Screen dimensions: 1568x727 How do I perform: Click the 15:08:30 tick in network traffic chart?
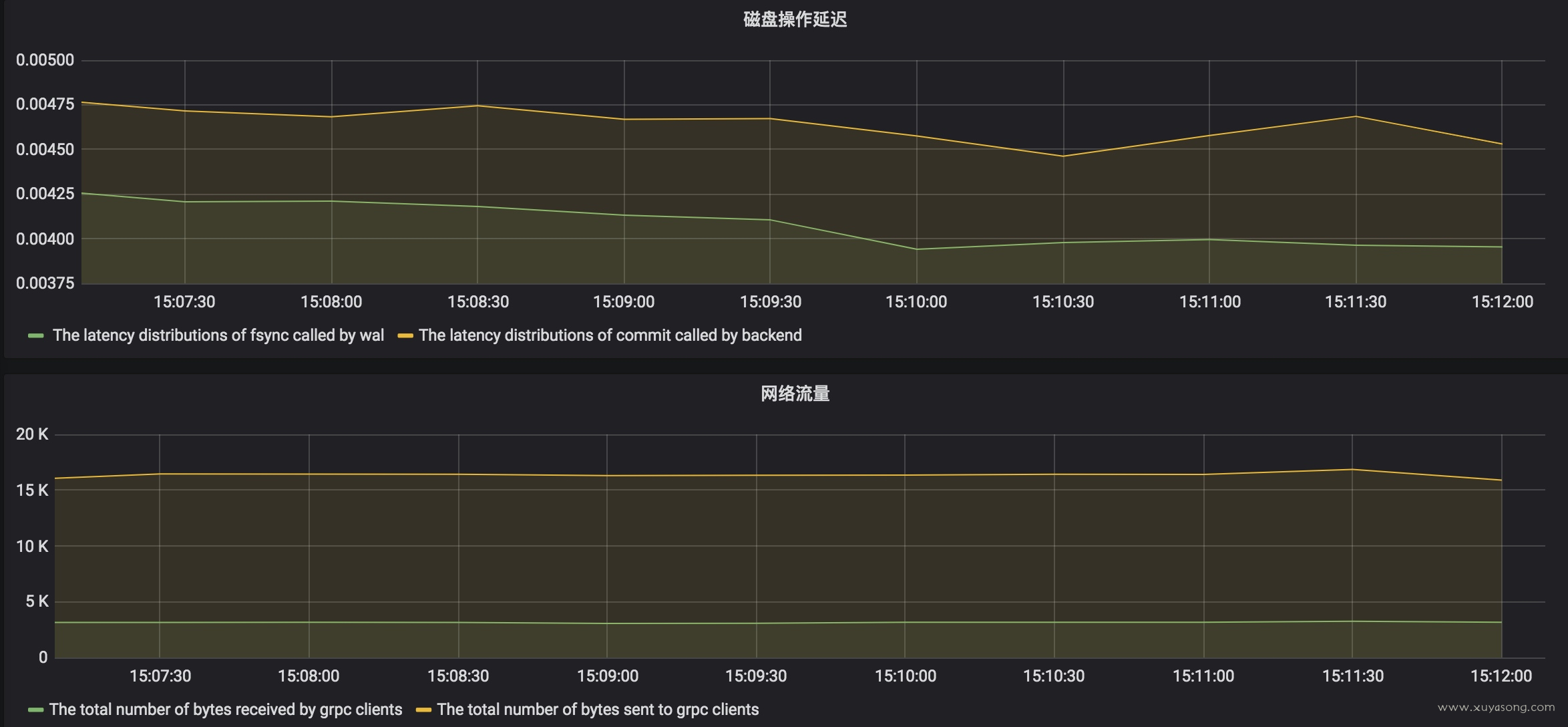pyautogui.click(x=458, y=676)
